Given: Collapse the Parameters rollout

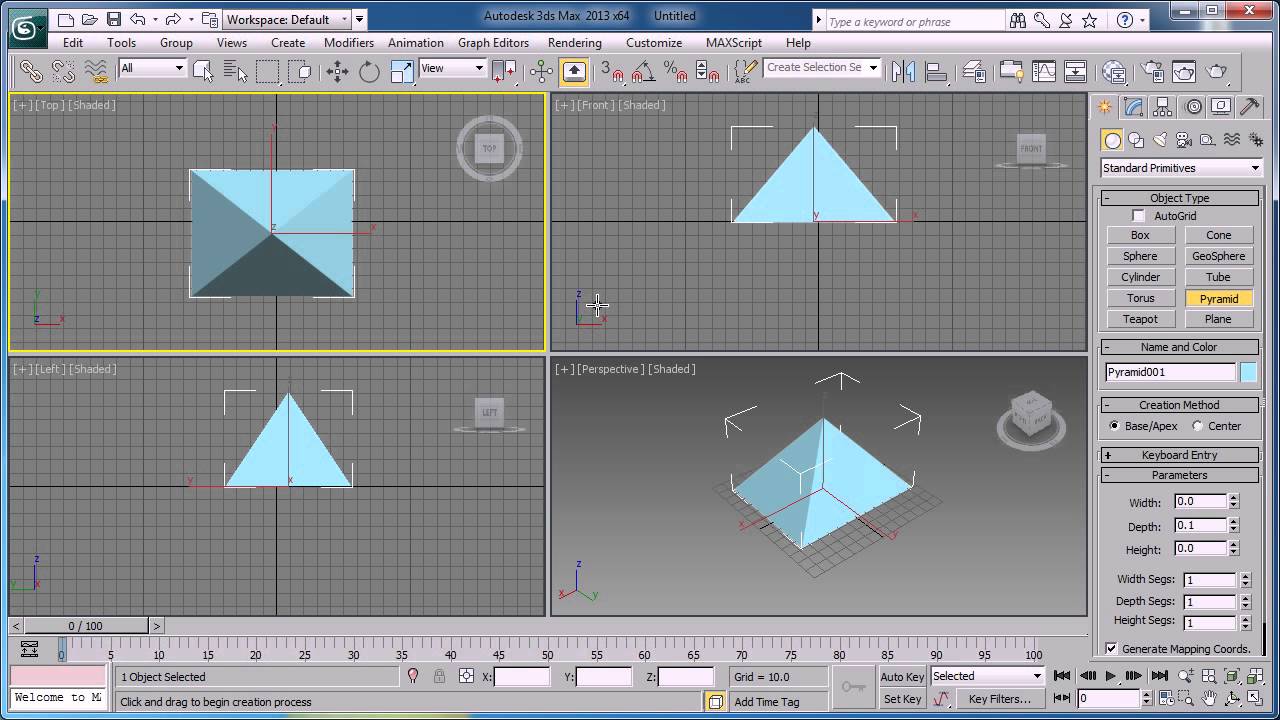Looking at the screenshot, I should tap(1179, 475).
